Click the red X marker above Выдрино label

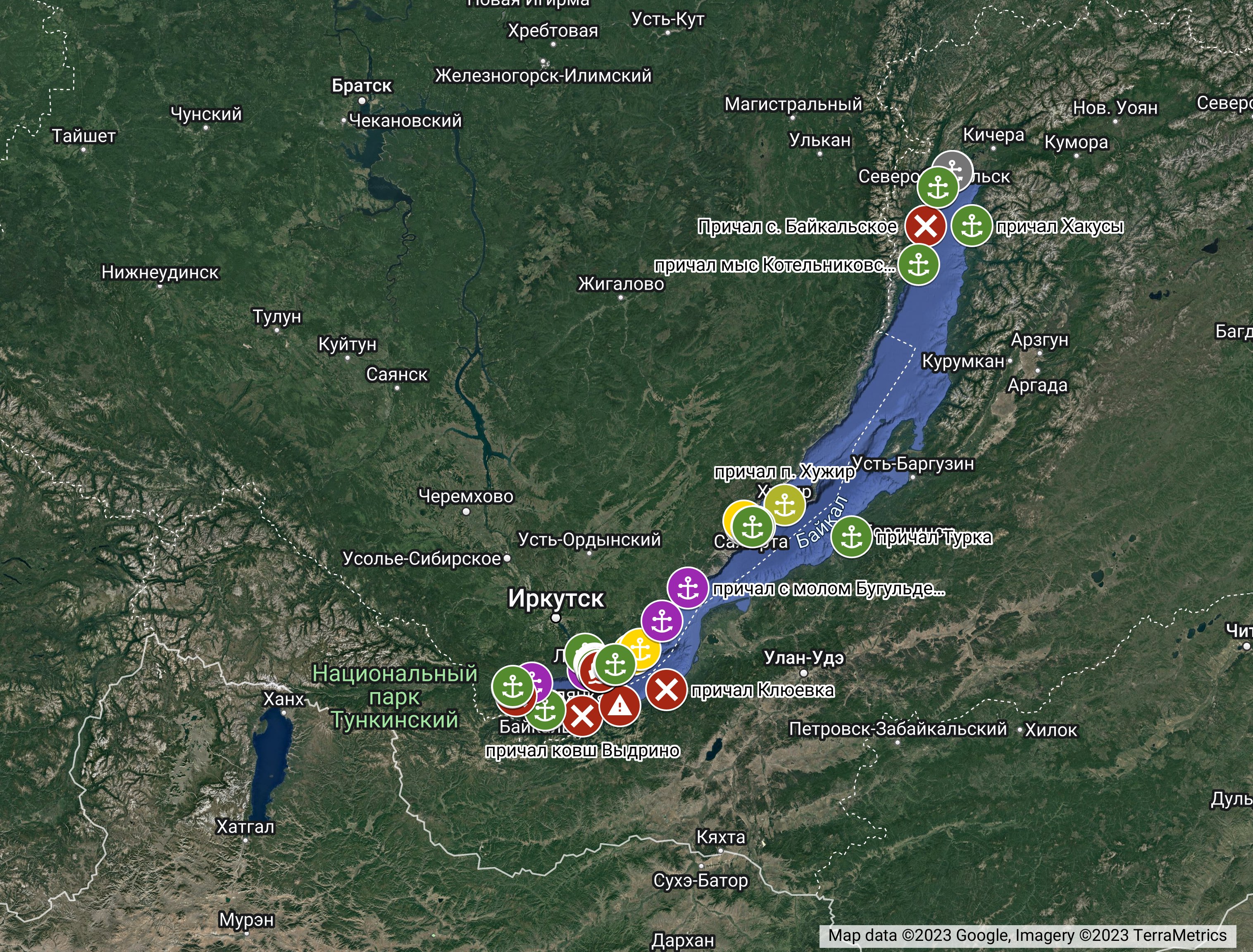coord(582,716)
